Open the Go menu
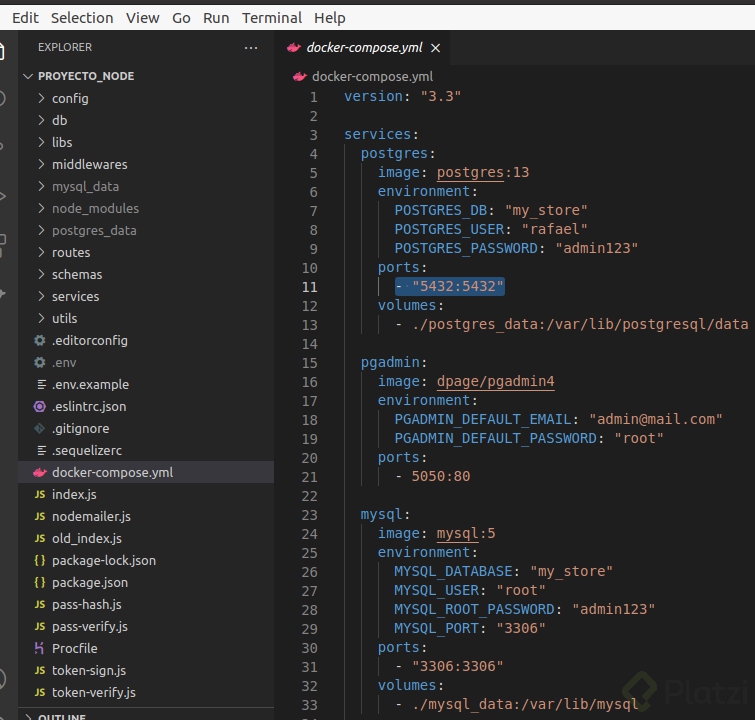The image size is (755, 720). (x=181, y=18)
